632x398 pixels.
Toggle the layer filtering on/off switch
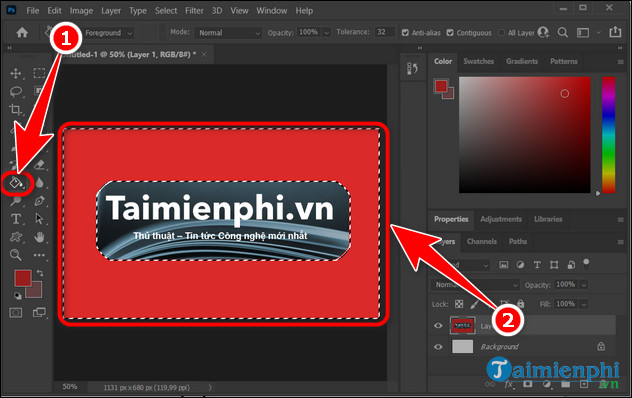(x=586, y=265)
